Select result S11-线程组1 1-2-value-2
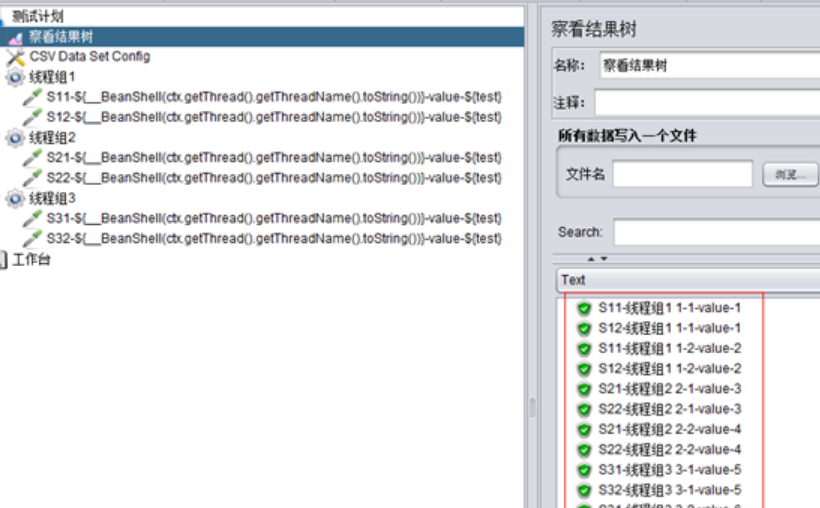The width and height of the screenshot is (820, 508). [669, 348]
